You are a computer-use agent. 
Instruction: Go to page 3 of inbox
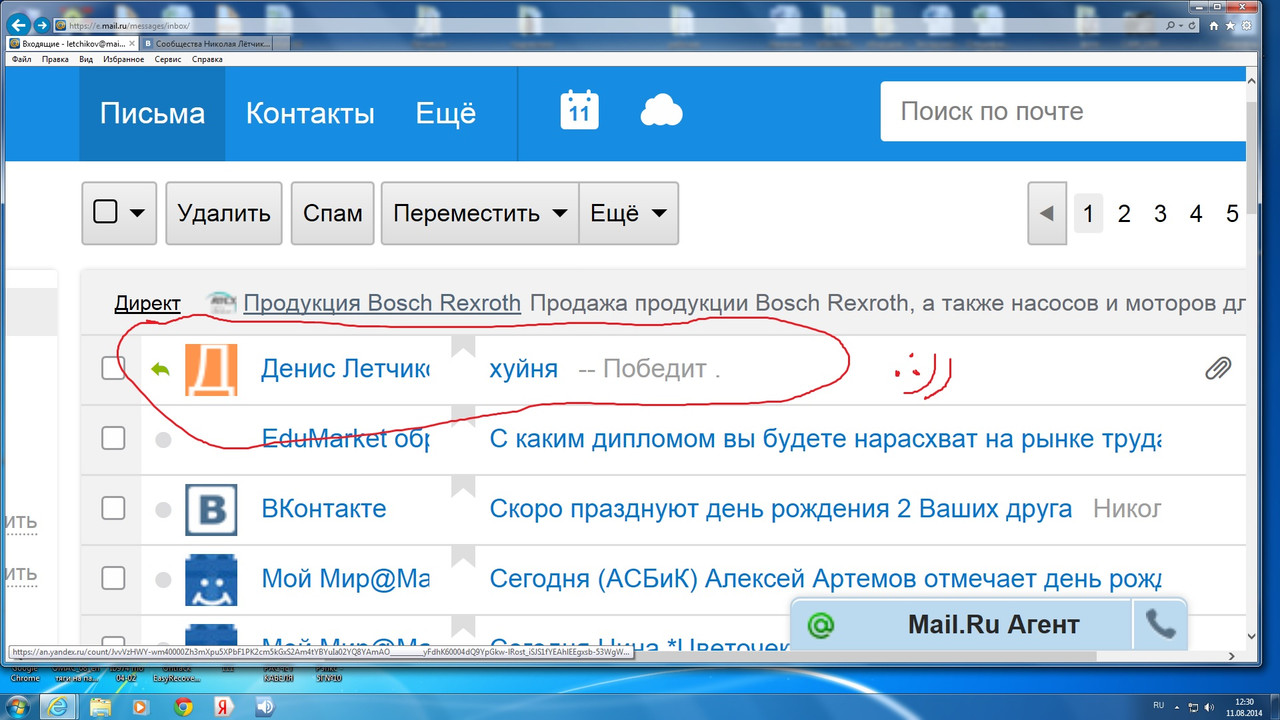pyautogui.click(x=1160, y=213)
